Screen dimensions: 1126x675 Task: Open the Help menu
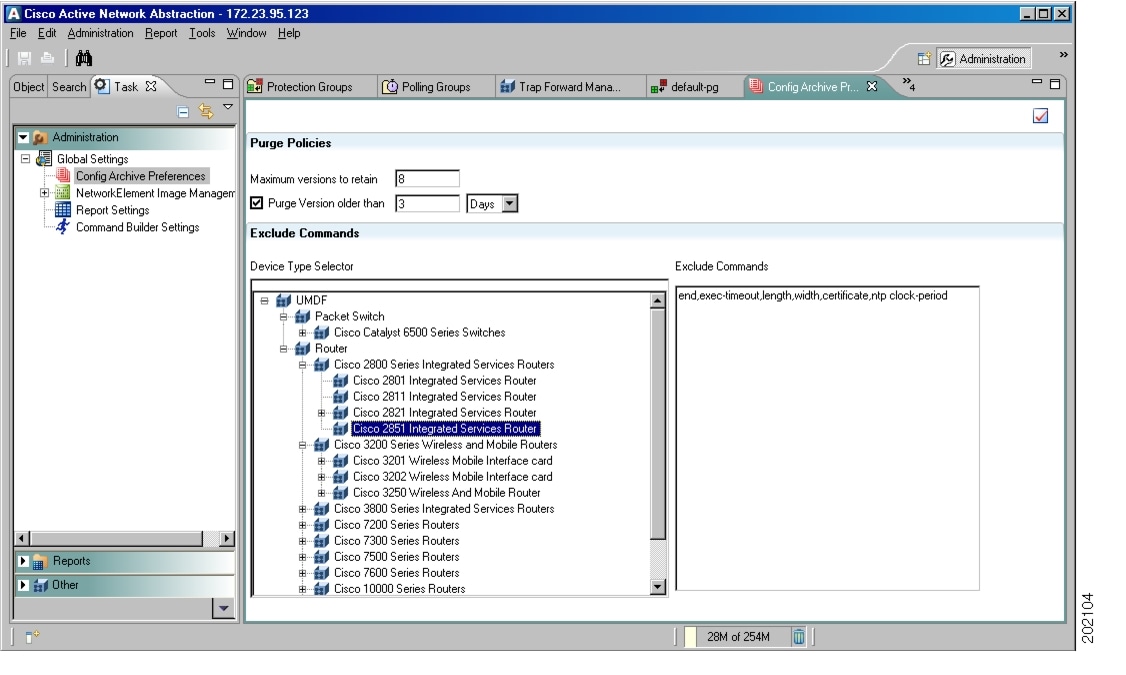click(289, 33)
